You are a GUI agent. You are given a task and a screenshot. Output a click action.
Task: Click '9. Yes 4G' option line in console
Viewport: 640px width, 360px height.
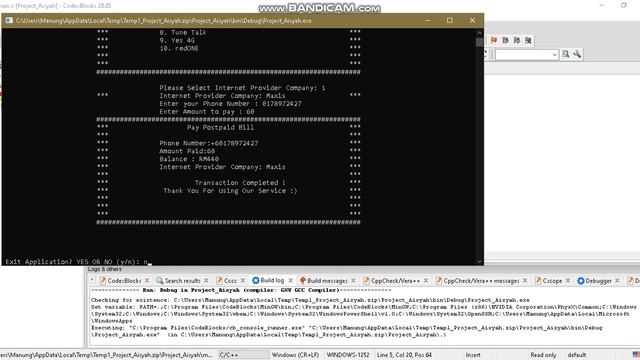click(x=177, y=40)
